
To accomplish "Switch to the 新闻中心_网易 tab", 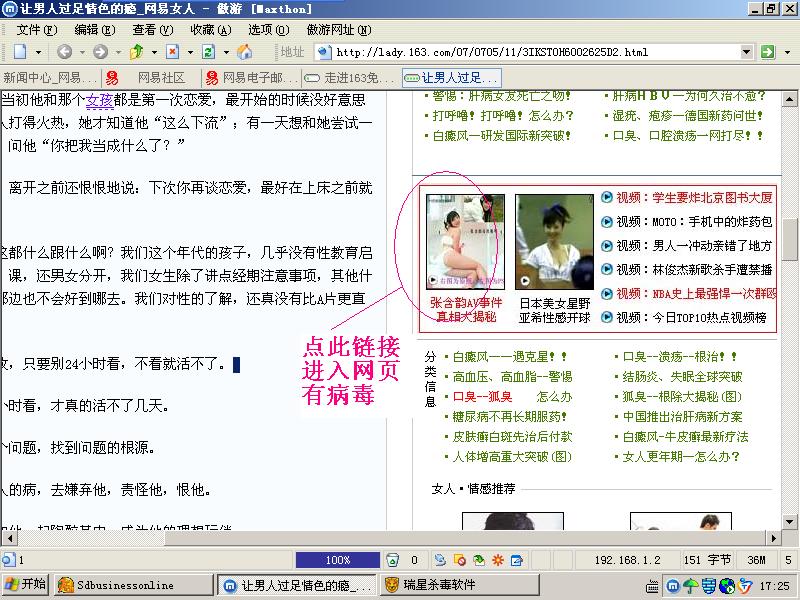I will coord(50,78).
